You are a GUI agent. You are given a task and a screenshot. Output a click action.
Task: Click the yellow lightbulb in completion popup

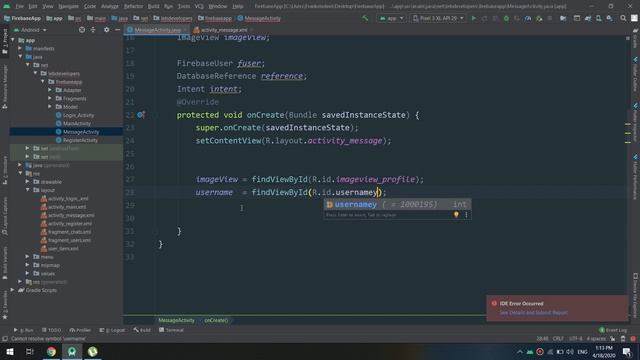coord(456,215)
